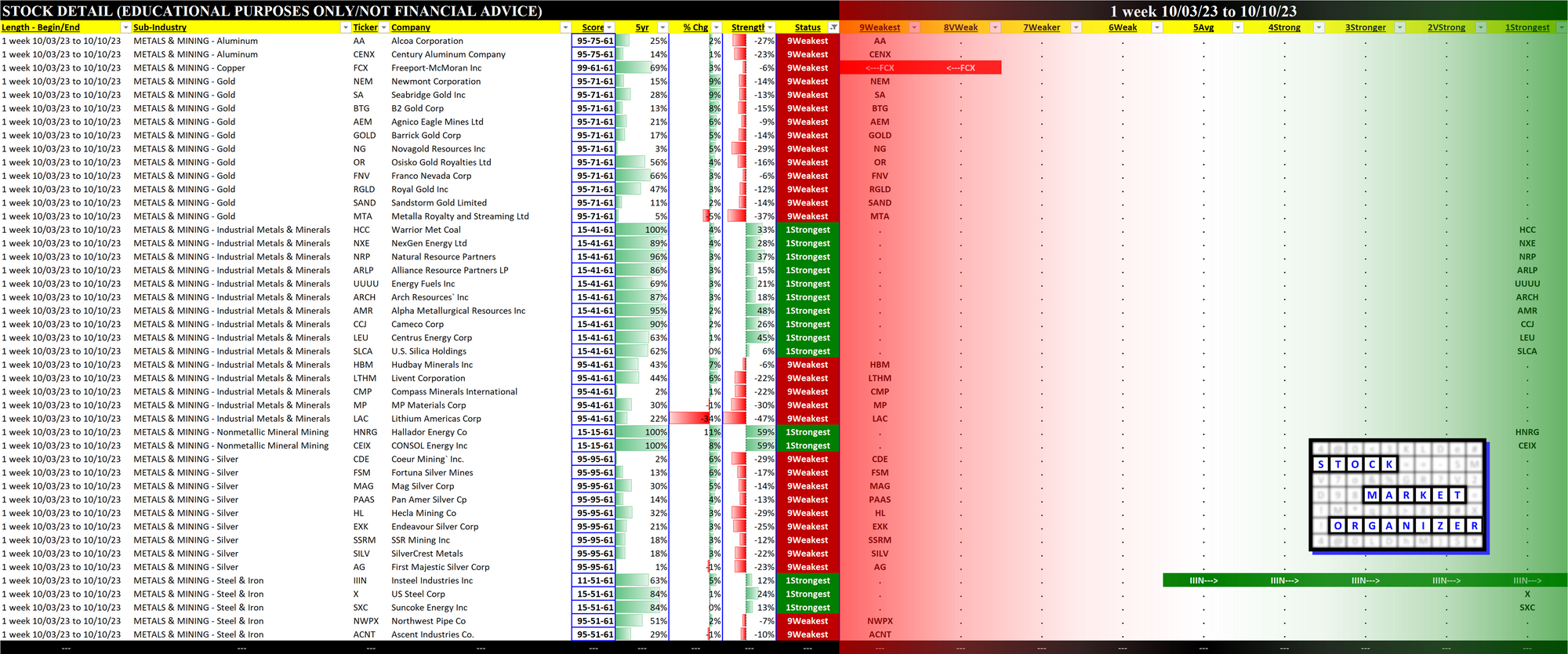1568x654 pixels.
Task: Select the Metalla Royalty and Streaming Ltd cell
Action: pyautogui.click(x=481, y=216)
